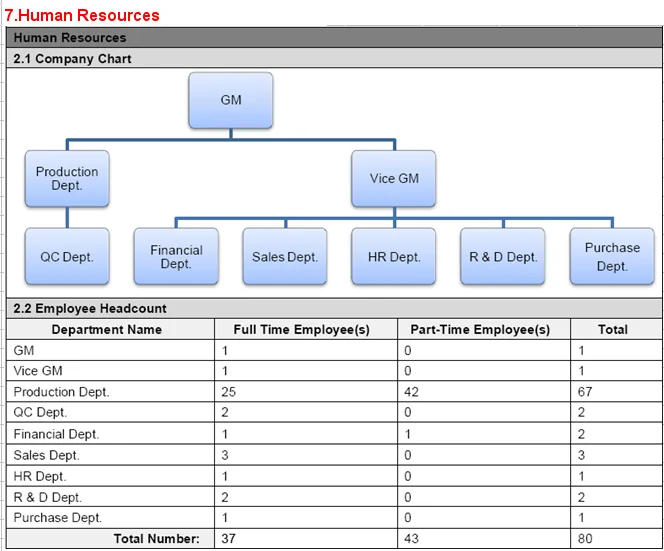Click the '2.1 Company Chart' section header

pos(334,58)
